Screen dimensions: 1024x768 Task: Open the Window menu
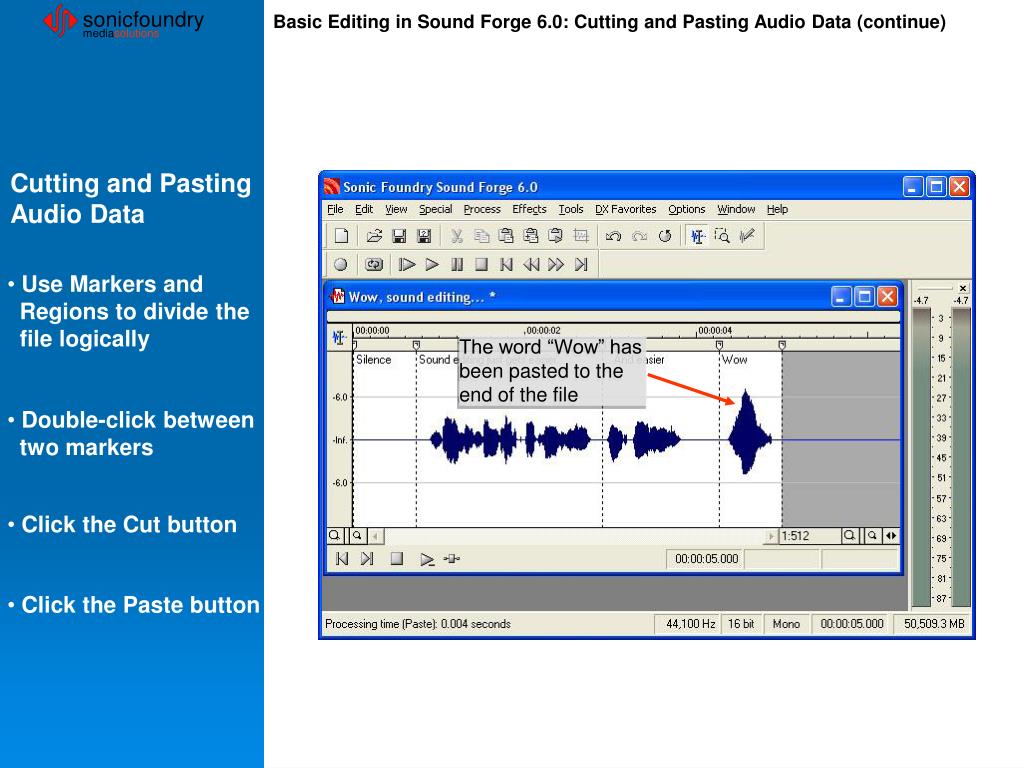(x=736, y=209)
